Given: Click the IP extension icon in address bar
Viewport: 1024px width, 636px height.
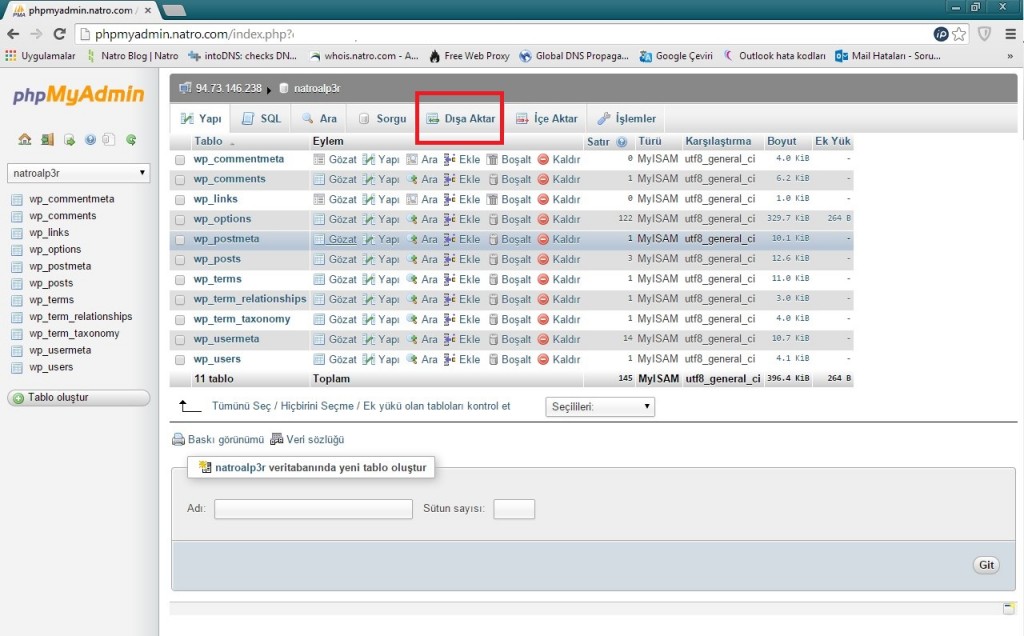Looking at the screenshot, I should pos(940,34).
